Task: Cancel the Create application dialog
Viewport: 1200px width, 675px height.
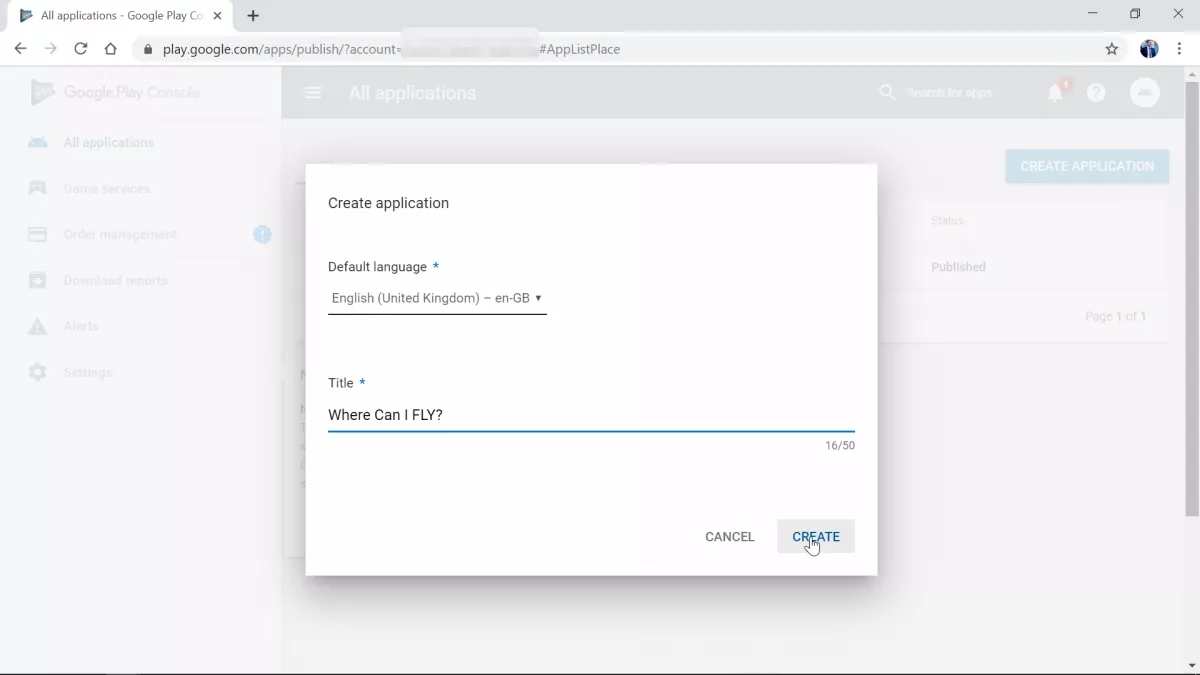Action: 729,537
